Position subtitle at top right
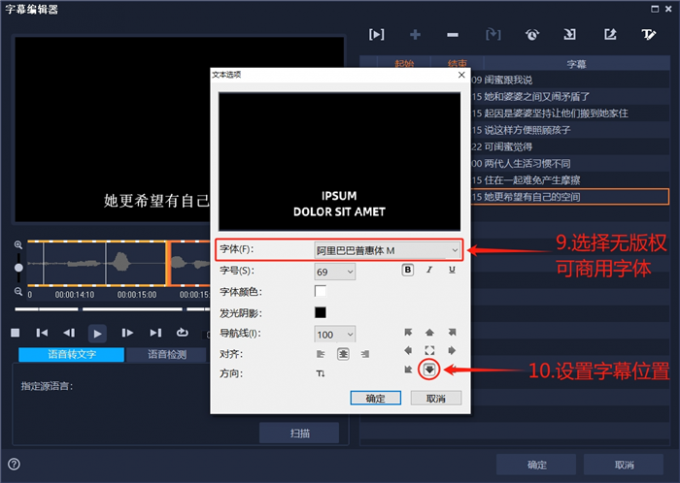The height and width of the screenshot is (483, 680). click(x=452, y=332)
